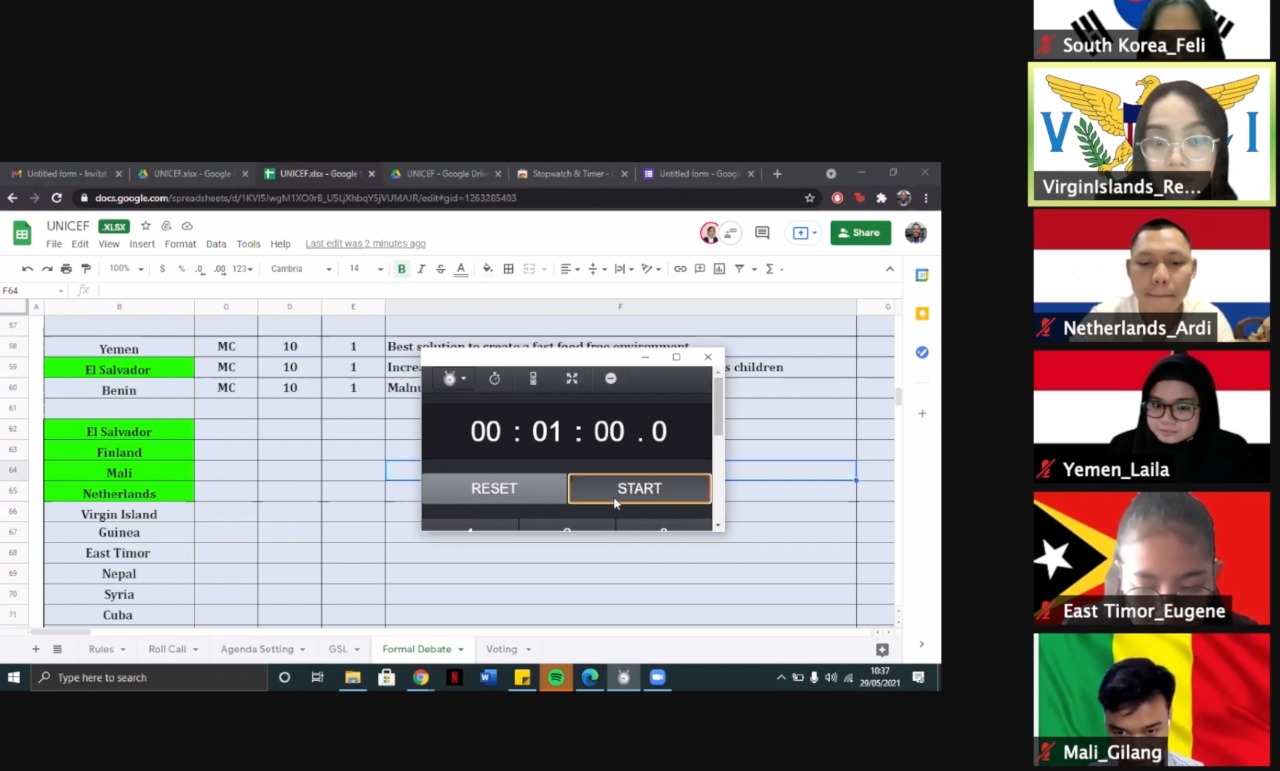Open comment history icon beside Share
This screenshot has width=1280, height=771.
[x=762, y=233]
